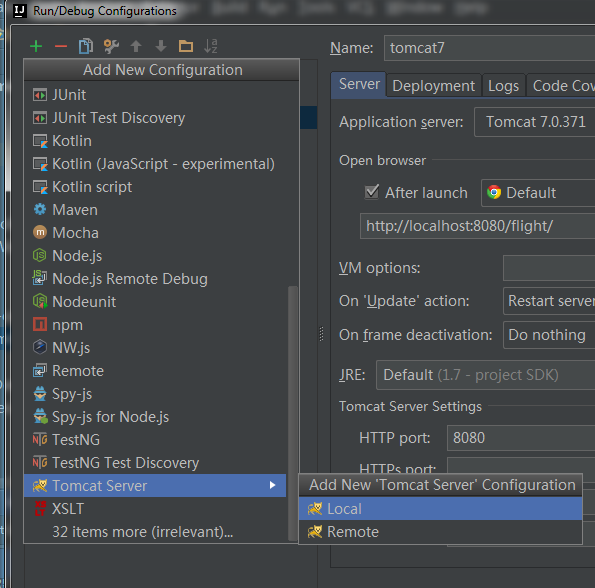Click the configuration list vertical scrollbar
This screenshot has height=588, width=595.
[x=293, y=413]
